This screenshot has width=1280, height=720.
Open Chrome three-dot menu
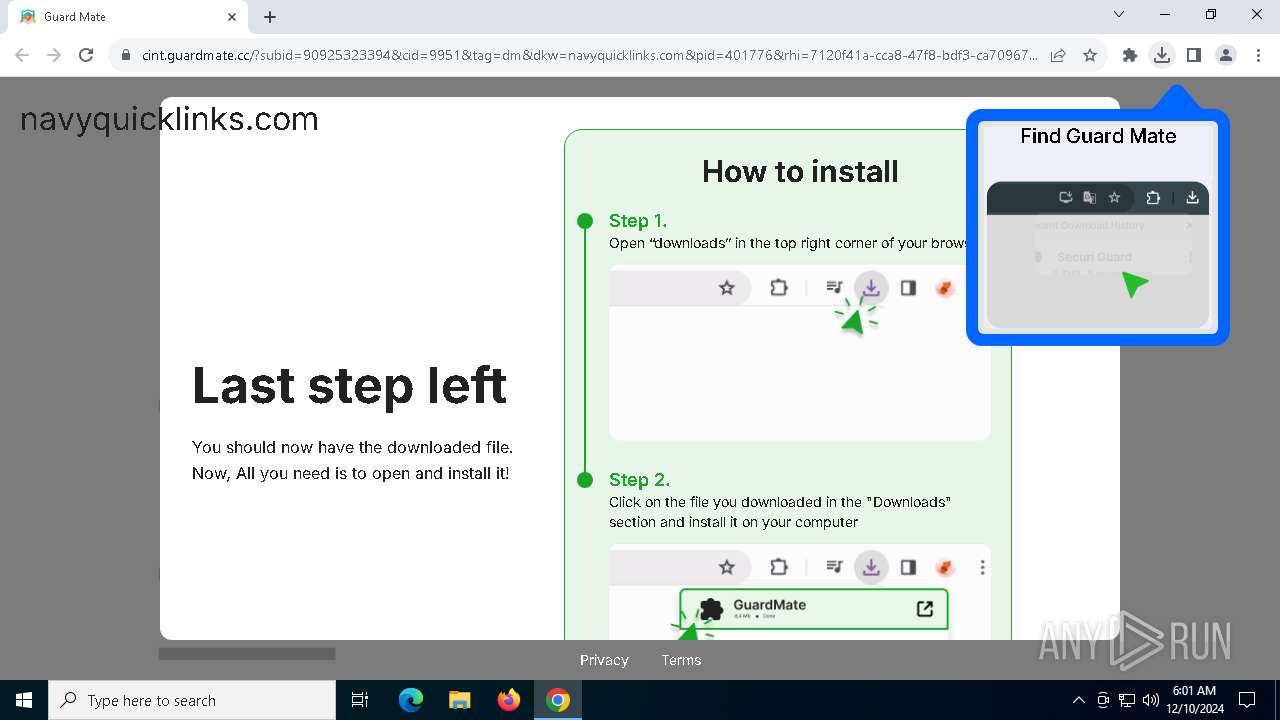[x=1257, y=55]
